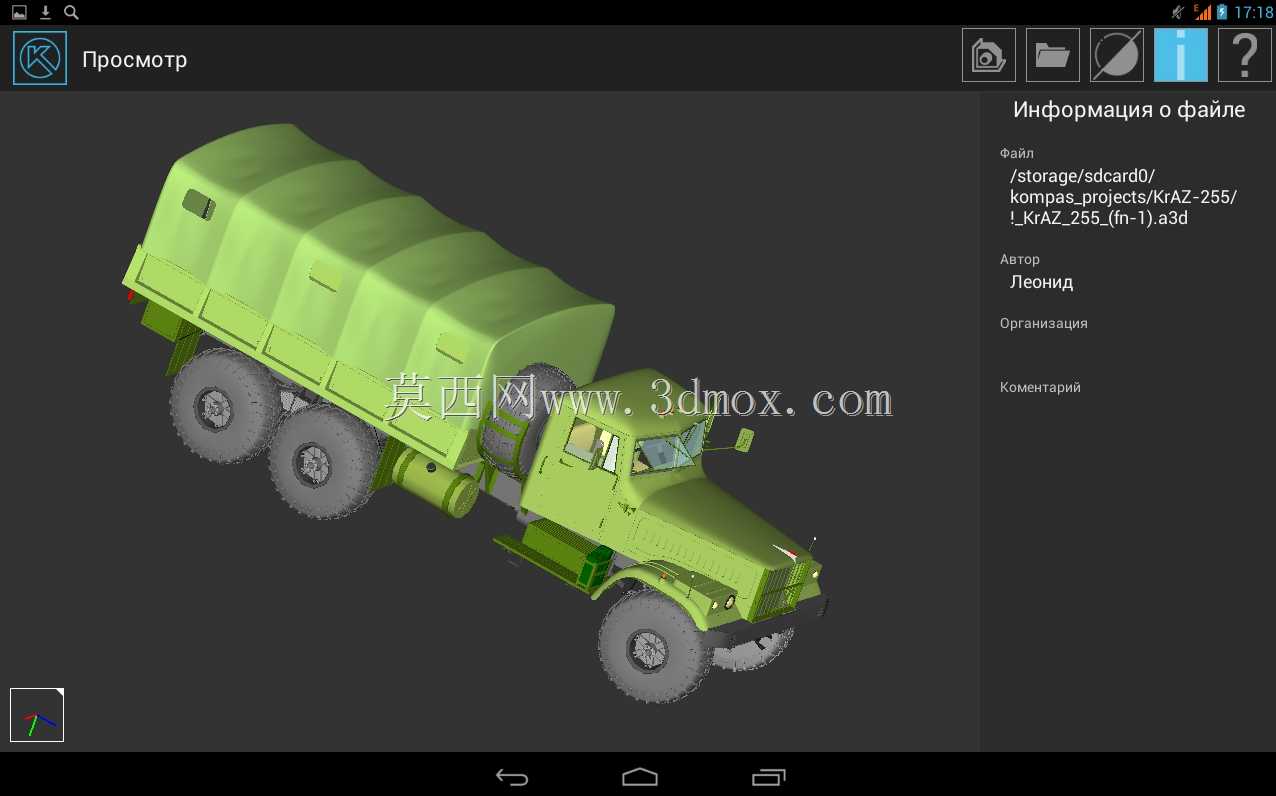Image resolution: width=1276 pixels, height=796 pixels.
Task: Tap the image notification icon in status bar
Action: pos(19,12)
